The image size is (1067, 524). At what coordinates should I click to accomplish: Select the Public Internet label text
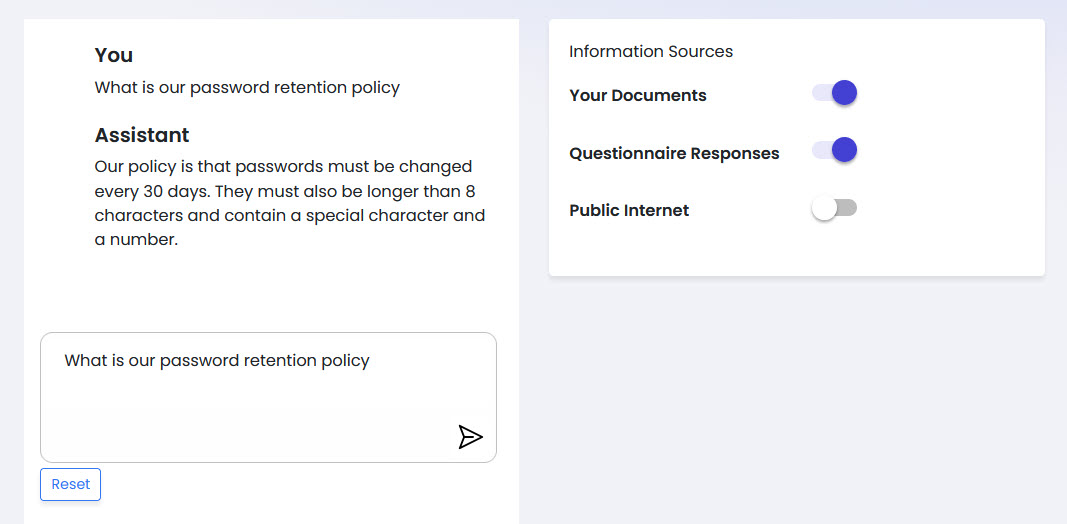(628, 211)
